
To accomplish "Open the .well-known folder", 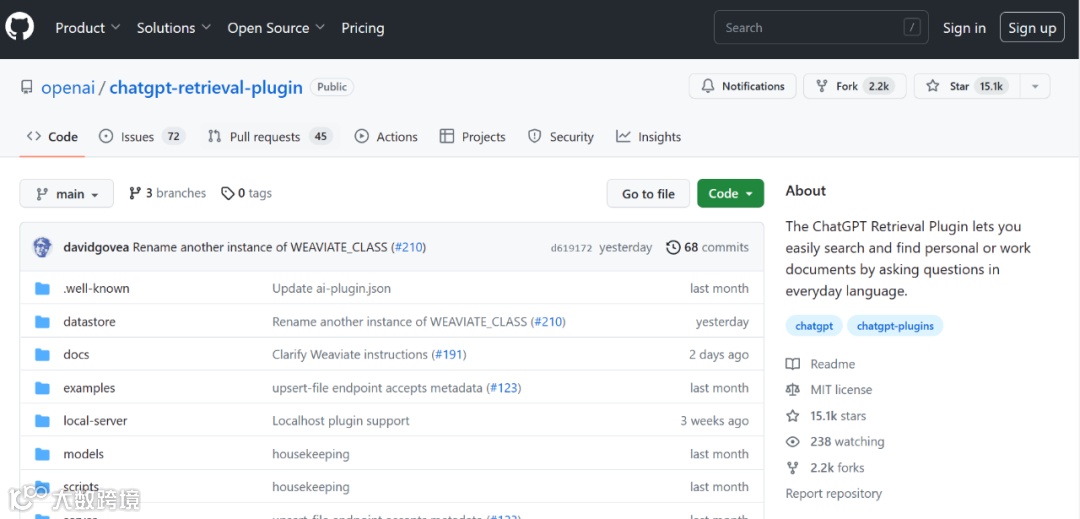I will 96,288.
